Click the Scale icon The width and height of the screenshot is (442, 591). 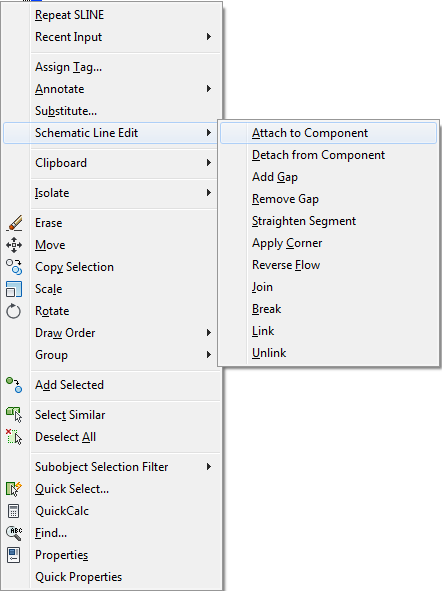click(14, 289)
